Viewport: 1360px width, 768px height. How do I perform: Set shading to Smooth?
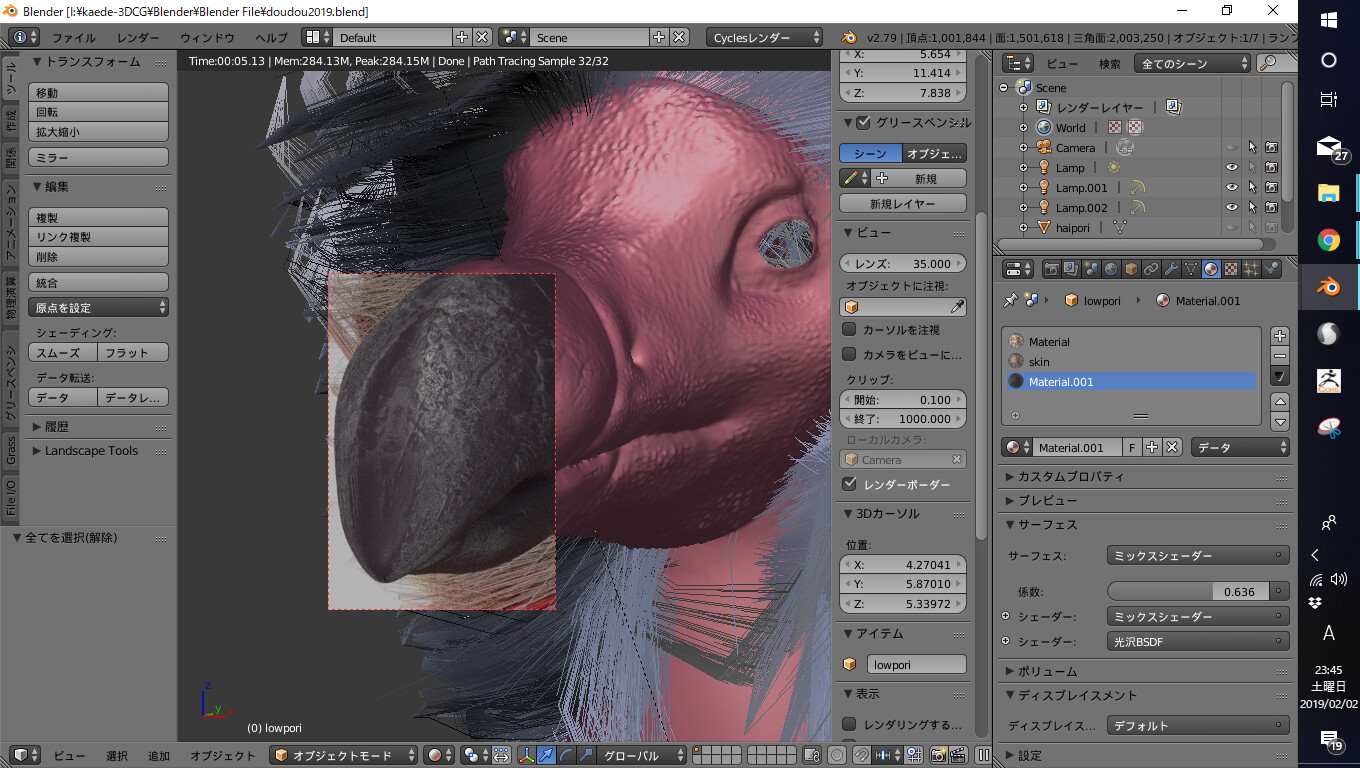pos(63,353)
